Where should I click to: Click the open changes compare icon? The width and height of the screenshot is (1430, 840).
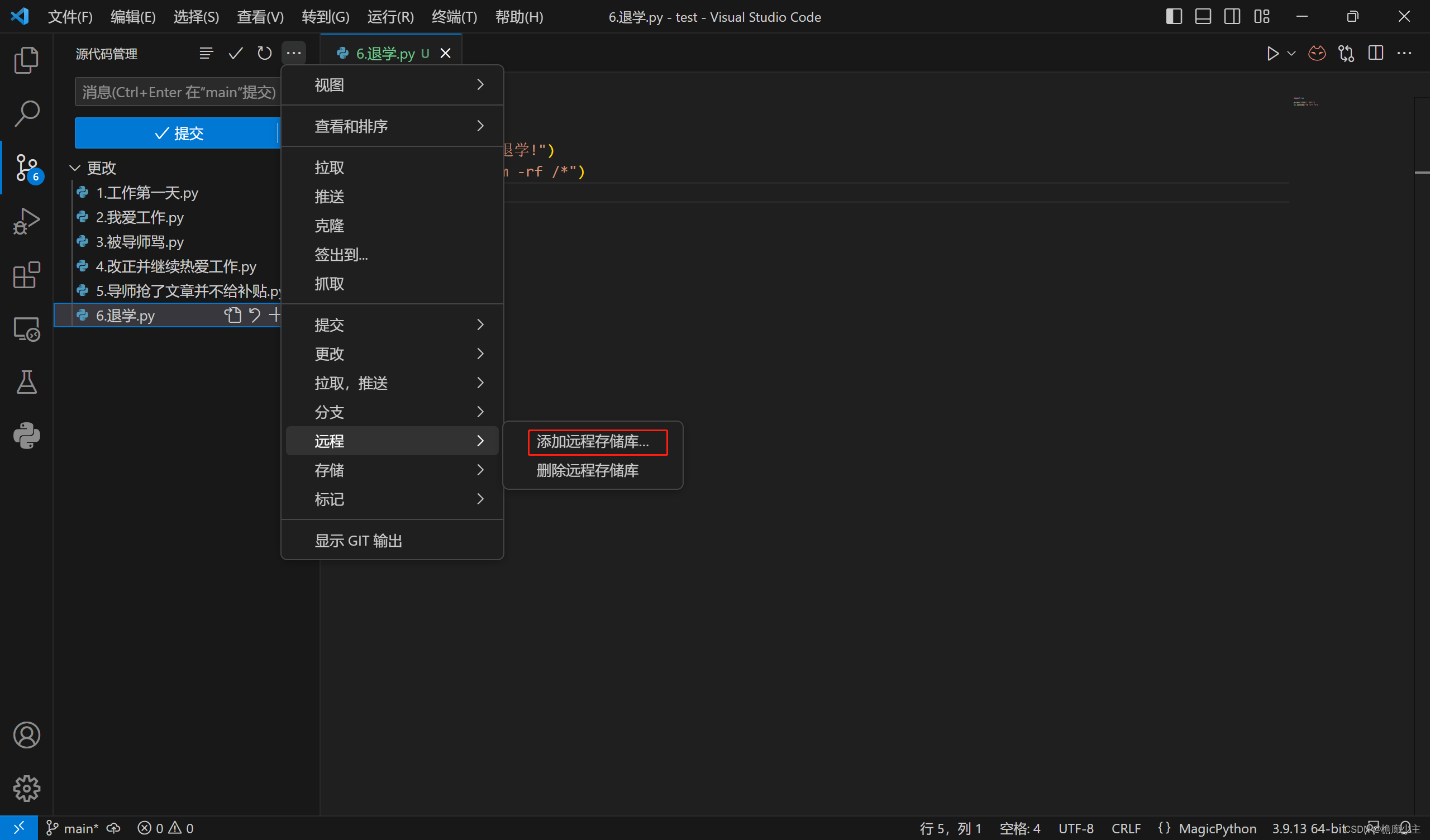coord(1346,54)
